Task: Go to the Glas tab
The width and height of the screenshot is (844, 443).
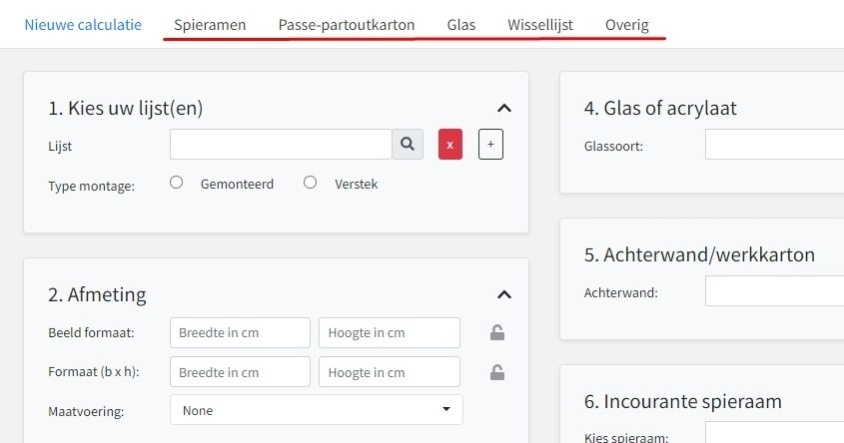Action: pos(461,25)
